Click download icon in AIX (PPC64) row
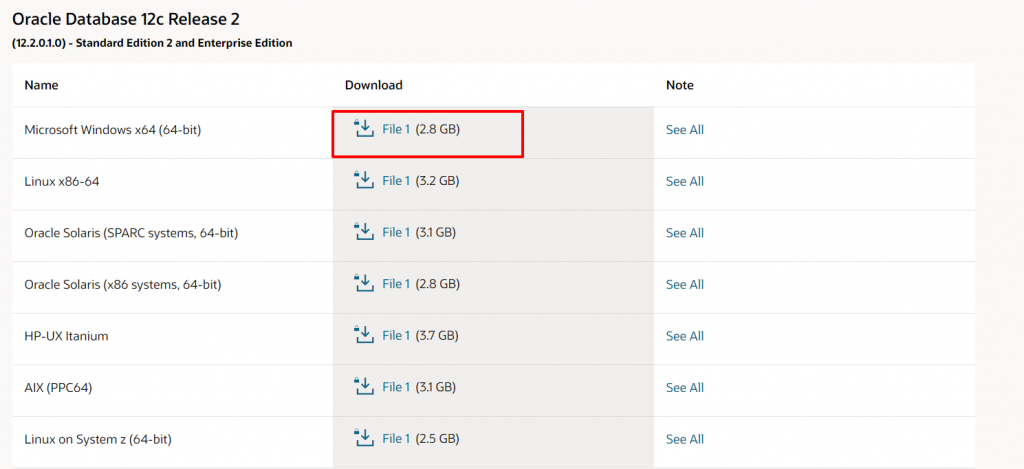 (x=363, y=387)
